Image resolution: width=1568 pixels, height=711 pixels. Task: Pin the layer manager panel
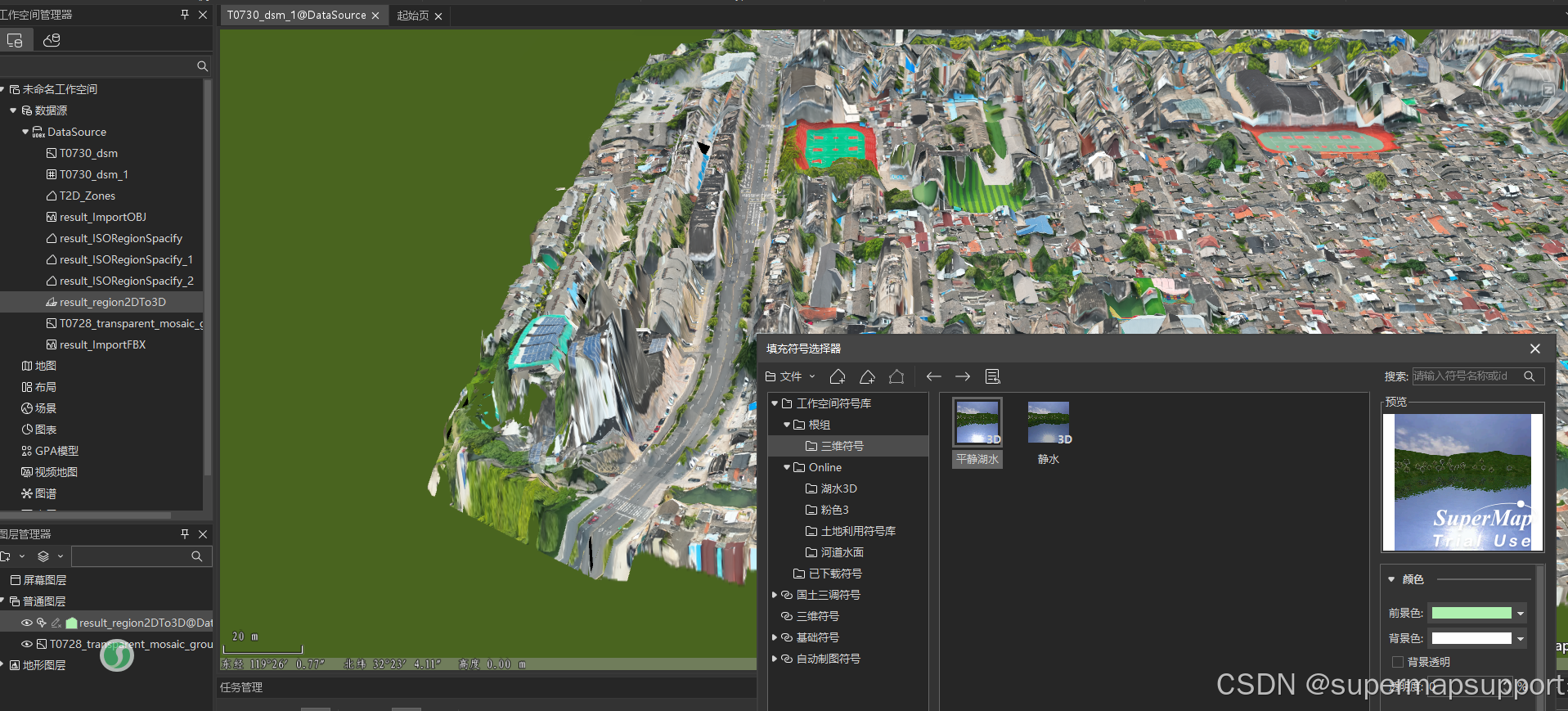185,534
